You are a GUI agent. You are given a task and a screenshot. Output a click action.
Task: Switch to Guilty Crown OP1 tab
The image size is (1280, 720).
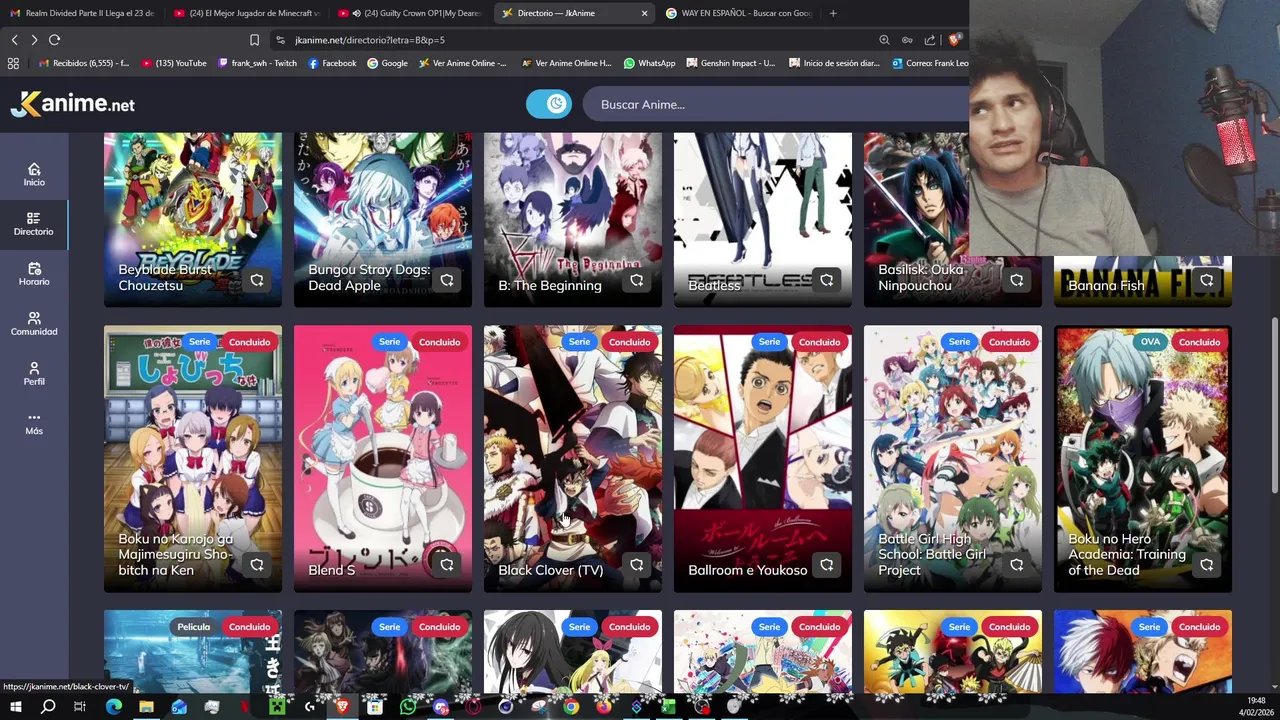410,13
